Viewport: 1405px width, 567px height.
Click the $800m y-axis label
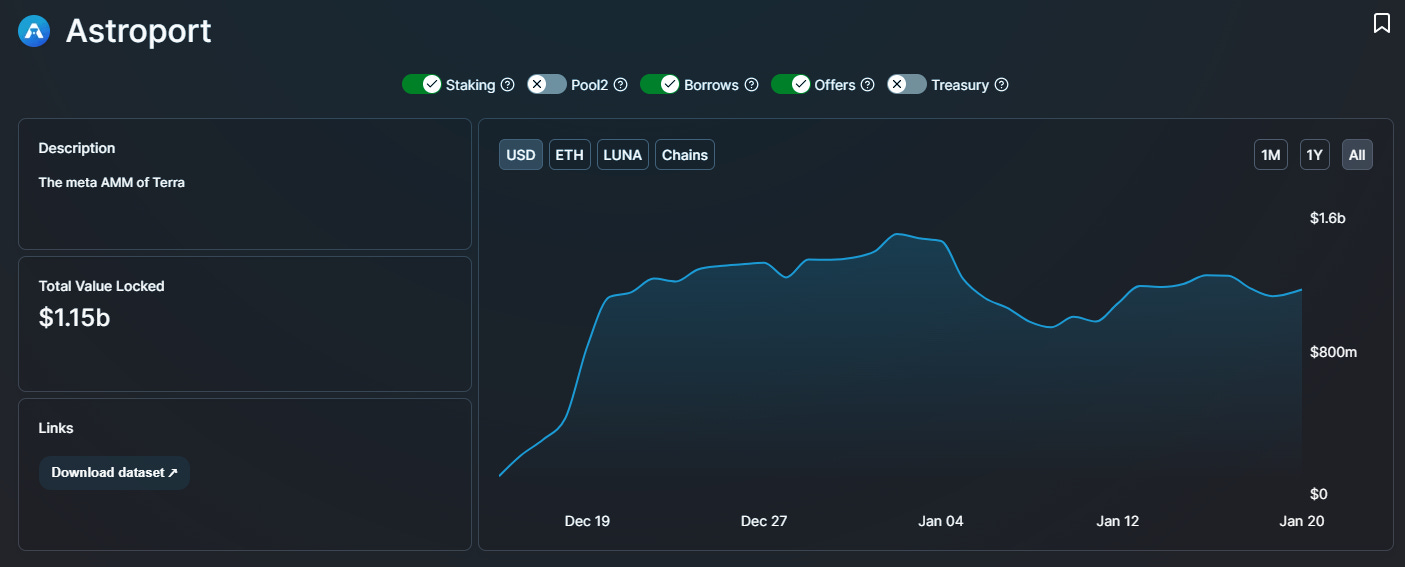(1333, 352)
